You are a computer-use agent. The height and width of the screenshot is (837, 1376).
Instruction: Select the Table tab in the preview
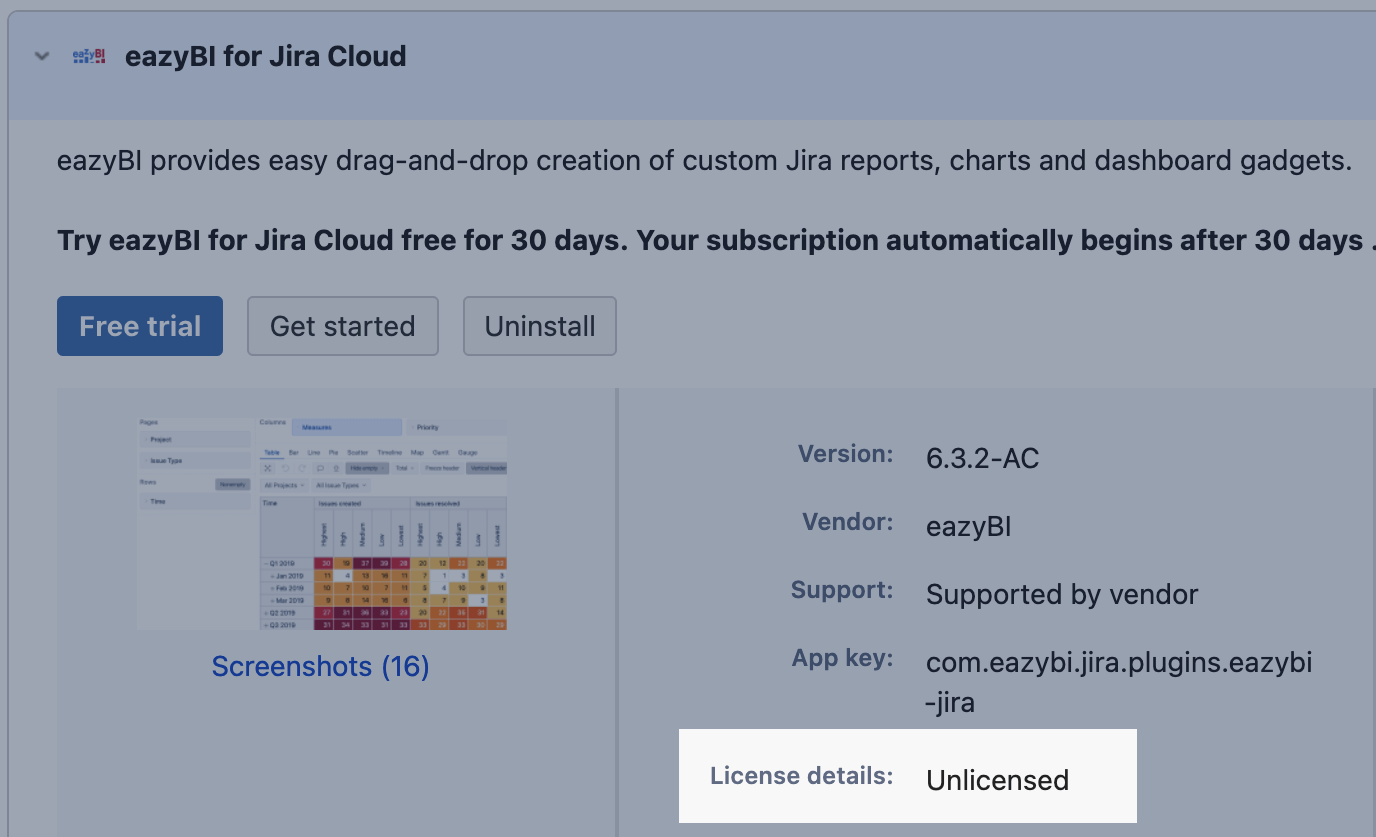click(x=271, y=453)
